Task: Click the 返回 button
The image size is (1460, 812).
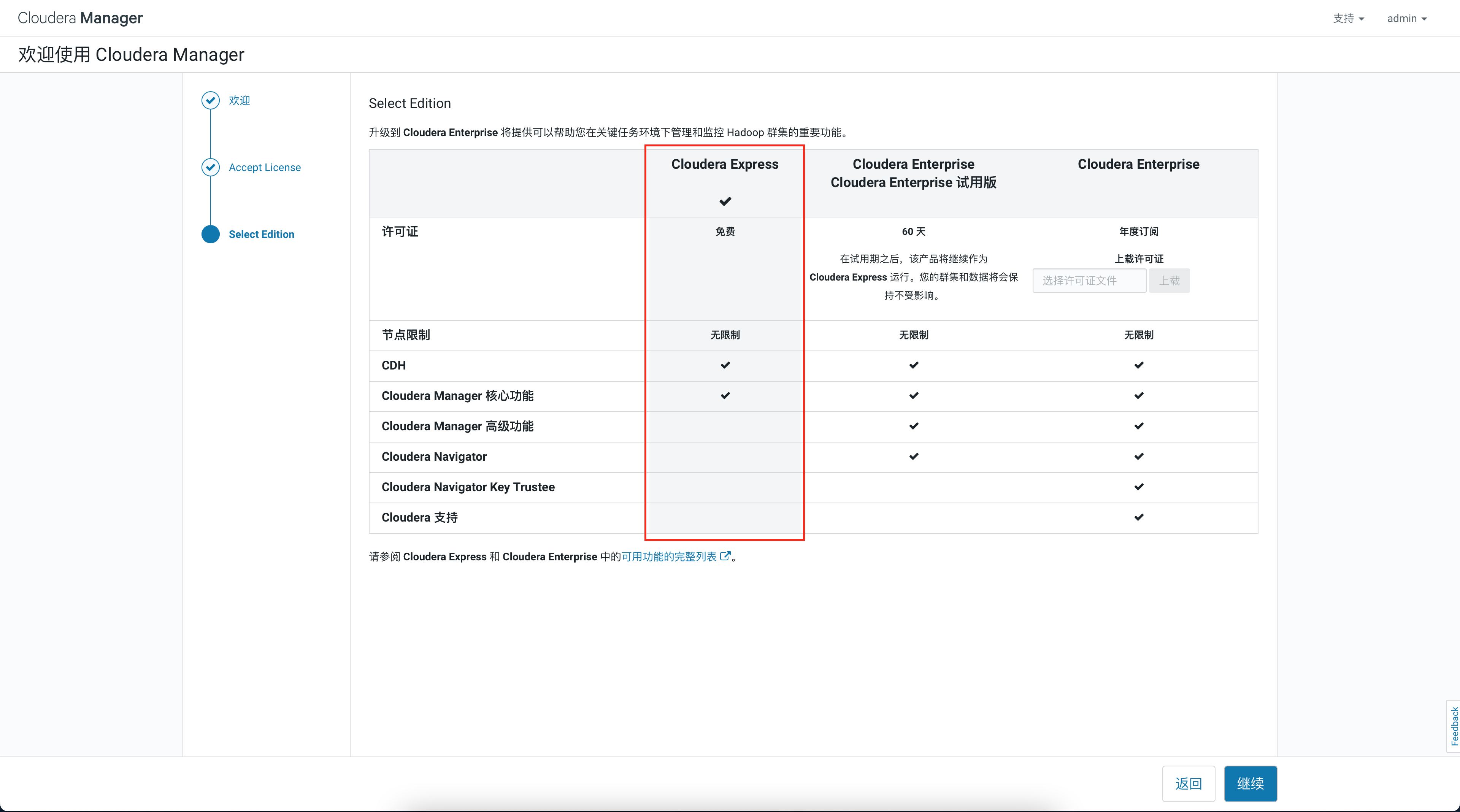Action: (x=1189, y=783)
